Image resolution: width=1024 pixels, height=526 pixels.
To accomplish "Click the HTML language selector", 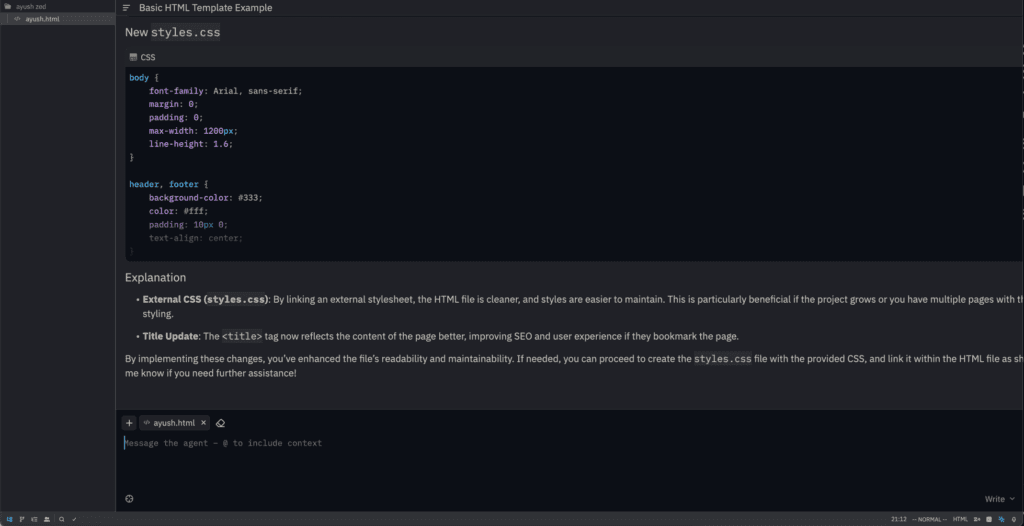I will pos(960,519).
